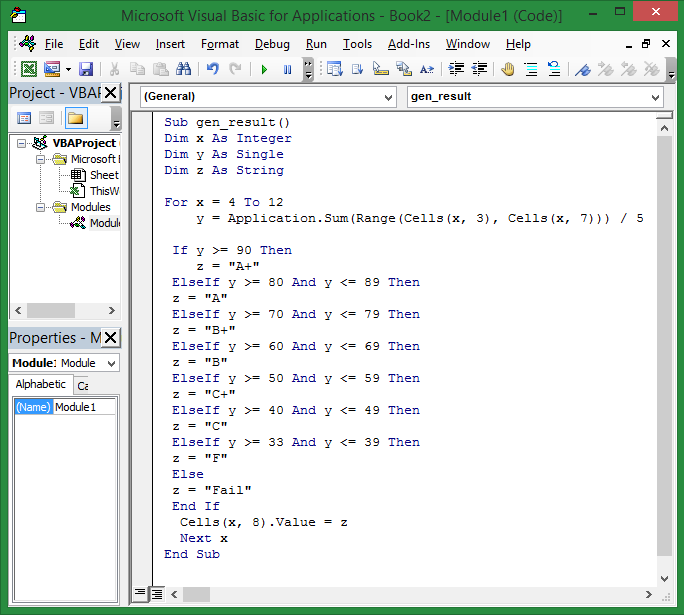Image resolution: width=684 pixels, height=615 pixels.
Task: Open the Format menu
Action: tap(220, 44)
